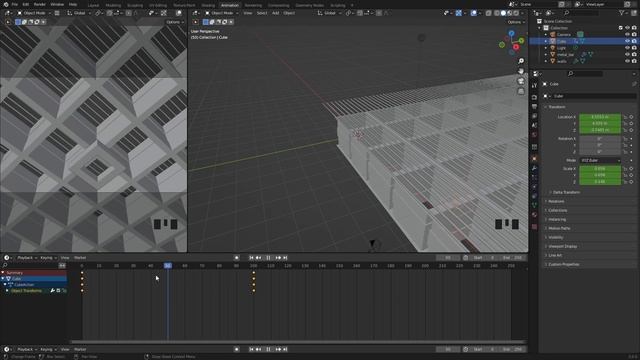The height and width of the screenshot is (360, 640).
Task: Open Marker menu in upper timeline
Action: [x=80, y=258]
